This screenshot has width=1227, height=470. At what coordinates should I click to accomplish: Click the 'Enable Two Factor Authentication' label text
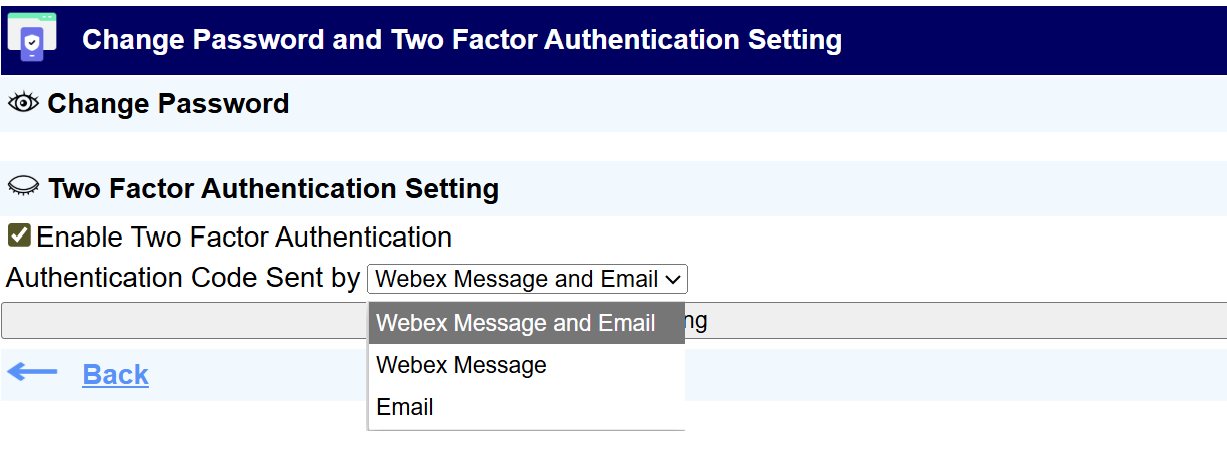tap(244, 238)
